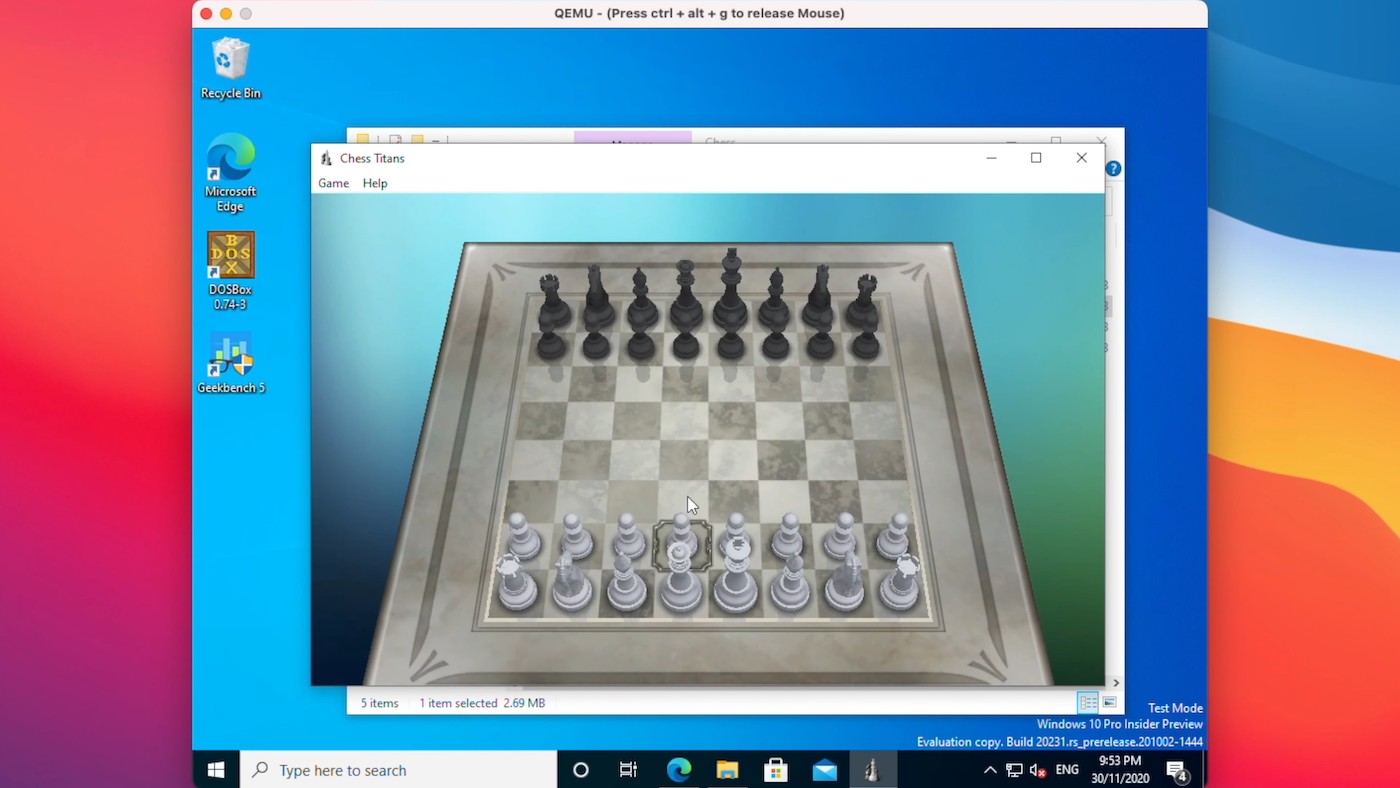Close the Chess Titans window

[1081, 158]
